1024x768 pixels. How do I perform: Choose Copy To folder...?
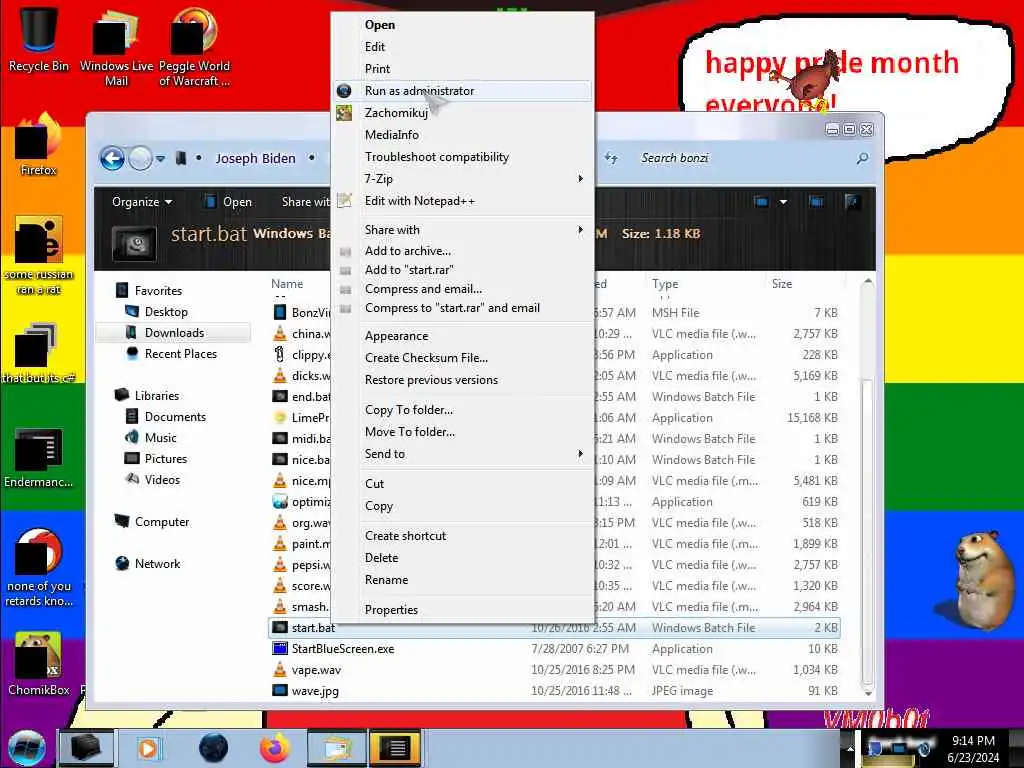click(409, 409)
